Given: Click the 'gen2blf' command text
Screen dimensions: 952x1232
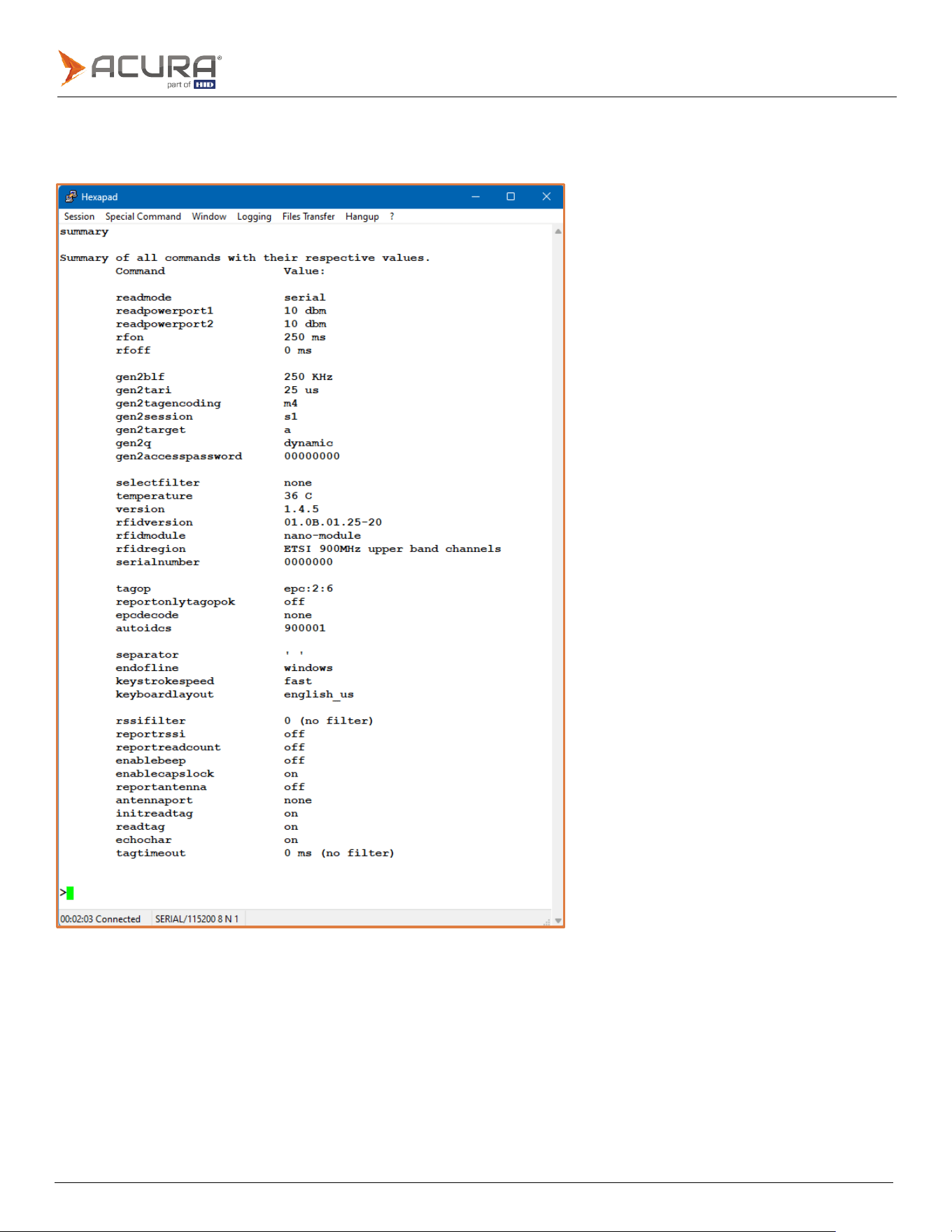Looking at the screenshot, I should 140,377.
